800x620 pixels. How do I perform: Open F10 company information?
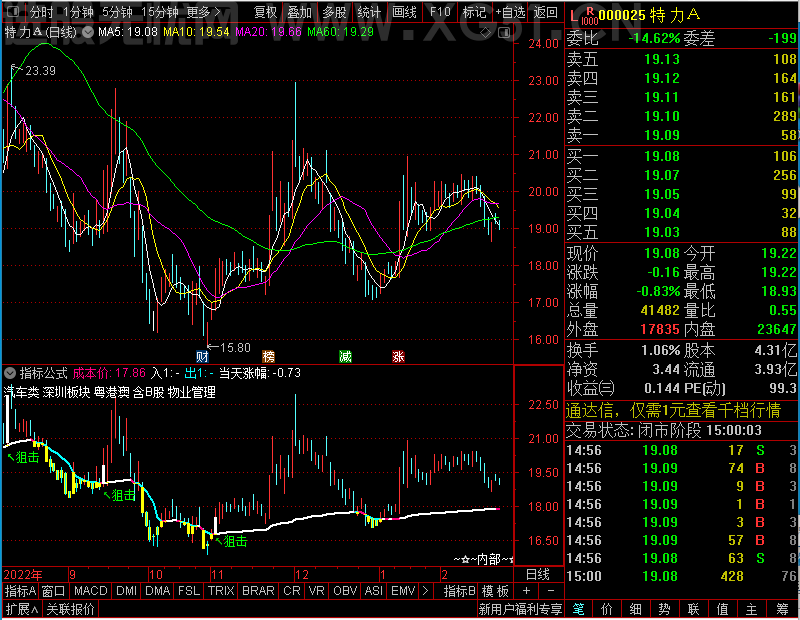[440, 12]
